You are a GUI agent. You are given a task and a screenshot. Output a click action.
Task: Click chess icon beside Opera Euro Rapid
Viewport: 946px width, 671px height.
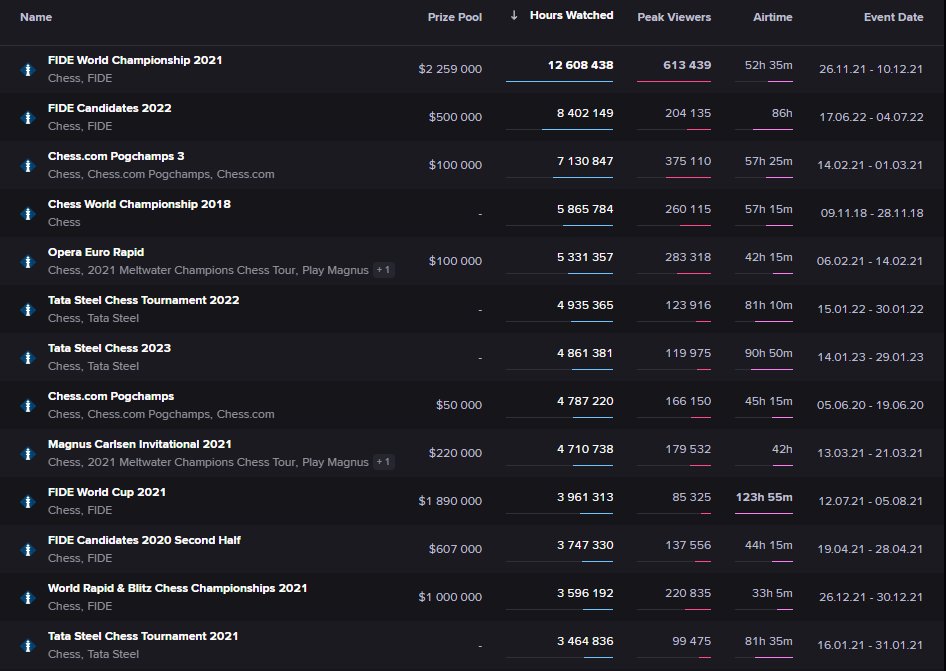tap(28, 261)
